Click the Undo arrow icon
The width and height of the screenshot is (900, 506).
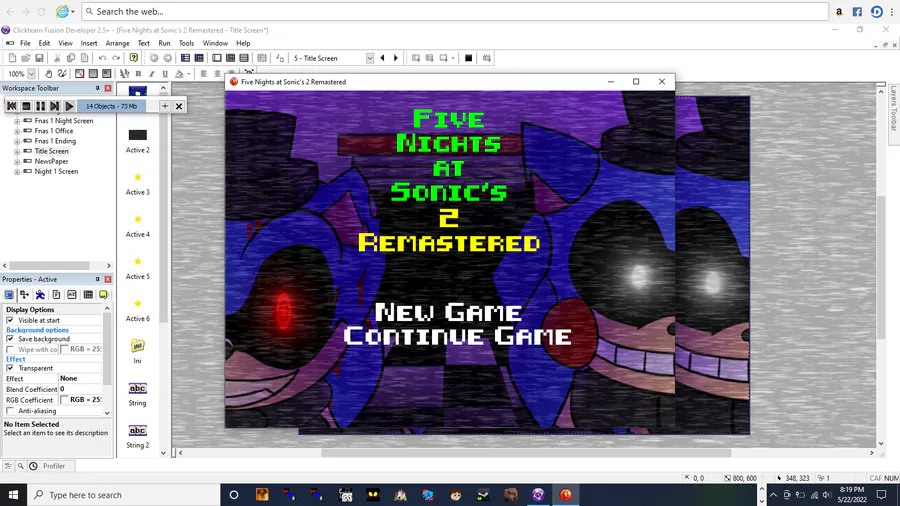(102, 58)
